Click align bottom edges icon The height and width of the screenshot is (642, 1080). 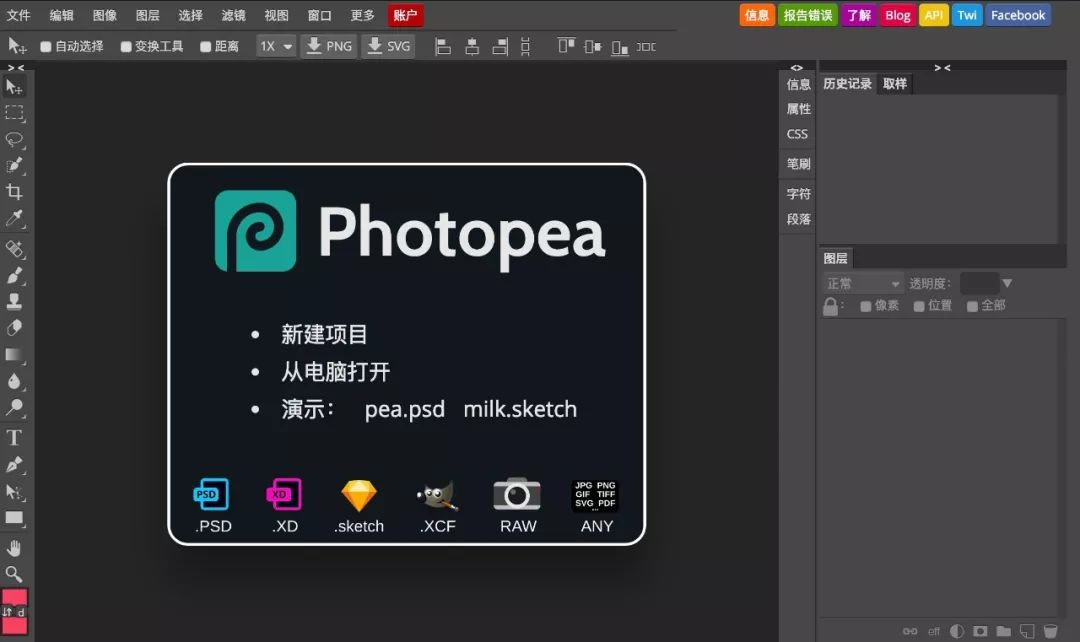pyautogui.click(x=620, y=47)
